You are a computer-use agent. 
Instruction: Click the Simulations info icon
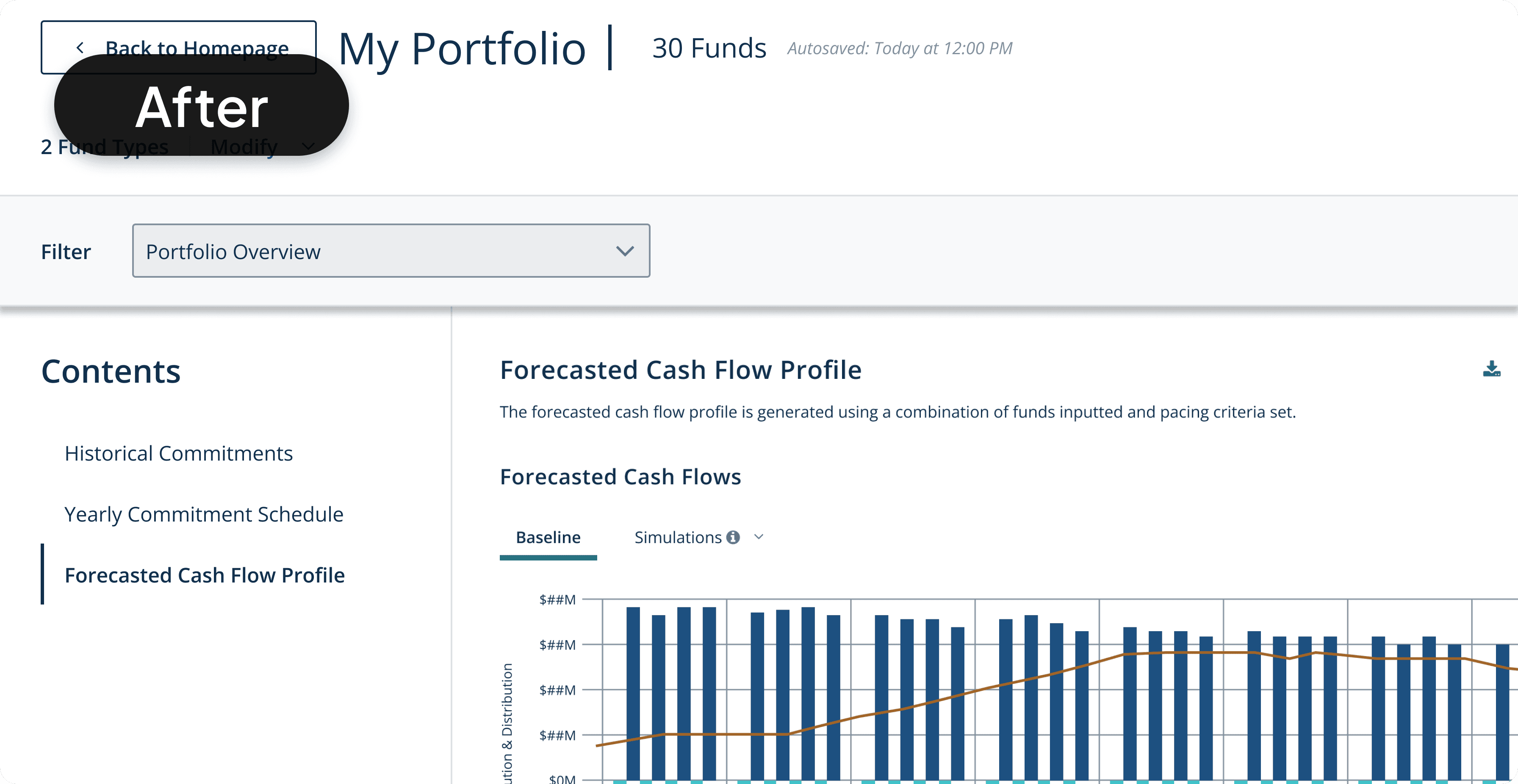click(732, 537)
